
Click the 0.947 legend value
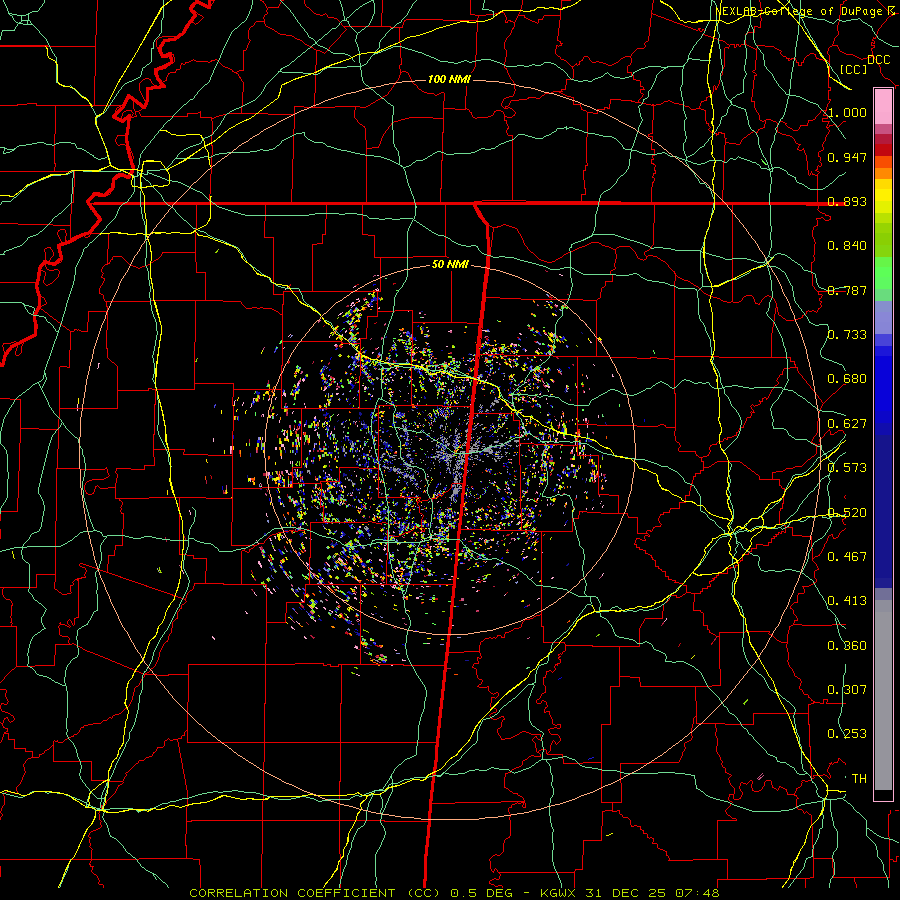847,157
